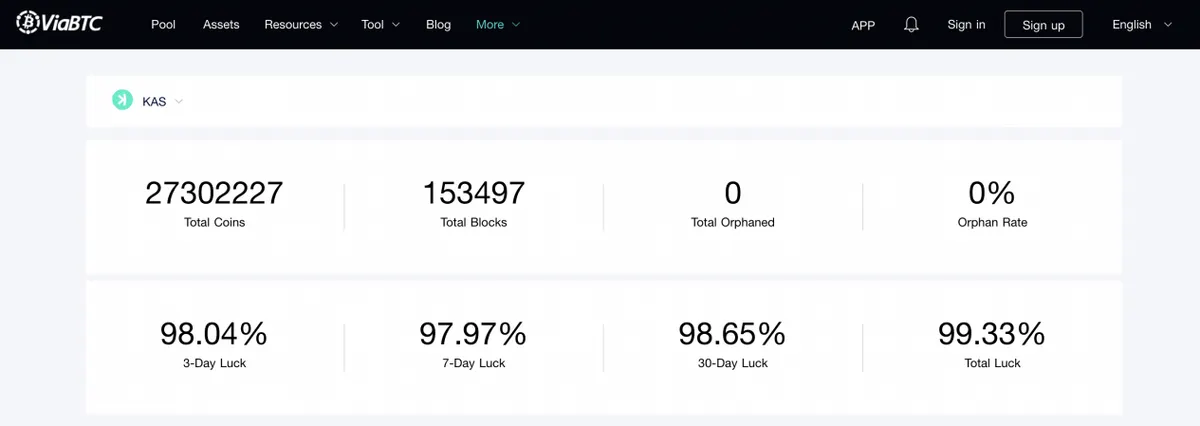The image size is (1200, 426).
Task: Open the notification bell icon
Action: [911, 24]
